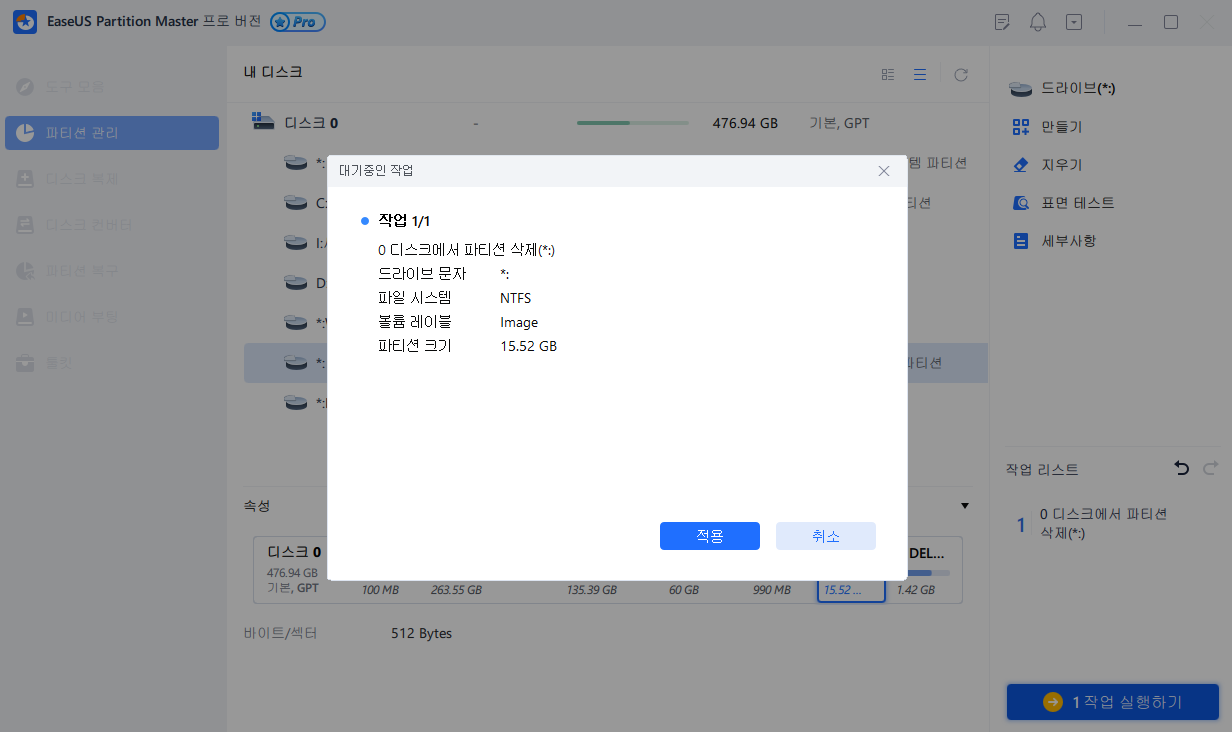Screen dimensions: 1232x732
Task: Switch the disk view to list layout
Action: (920, 73)
